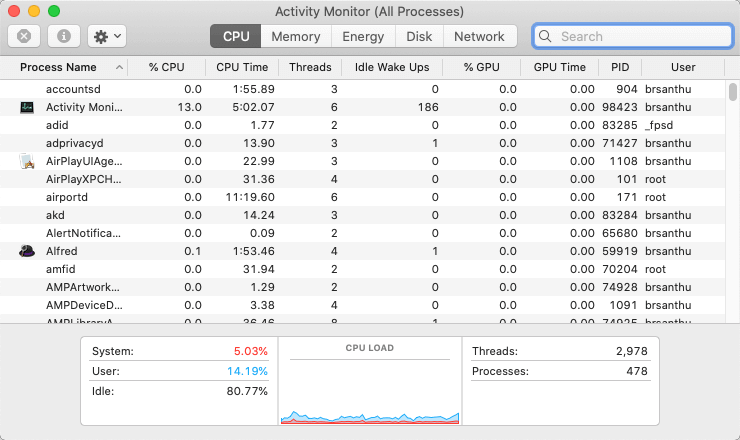Open the process info inspector button
The image size is (740, 440).
click(x=64, y=36)
